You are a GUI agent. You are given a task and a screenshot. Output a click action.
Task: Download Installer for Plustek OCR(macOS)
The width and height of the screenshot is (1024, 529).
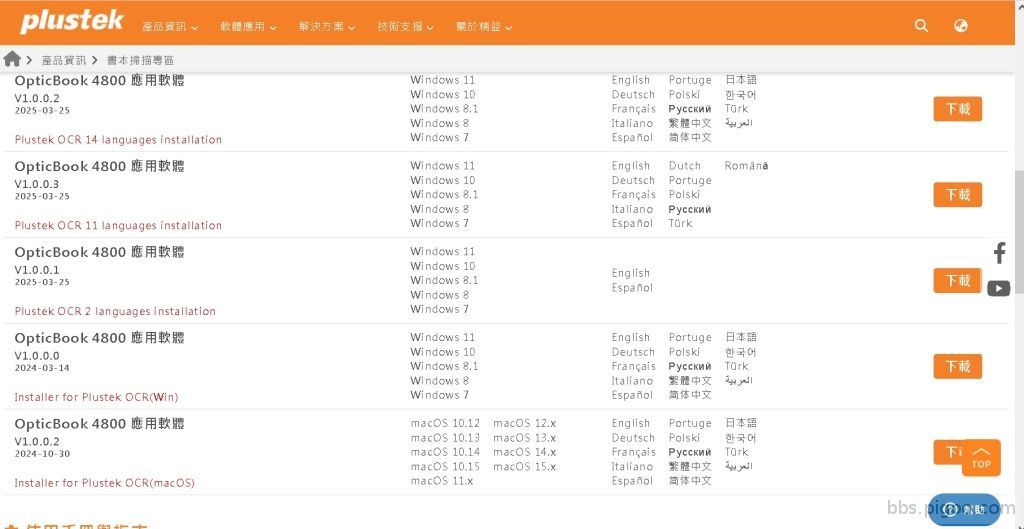(x=948, y=452)
